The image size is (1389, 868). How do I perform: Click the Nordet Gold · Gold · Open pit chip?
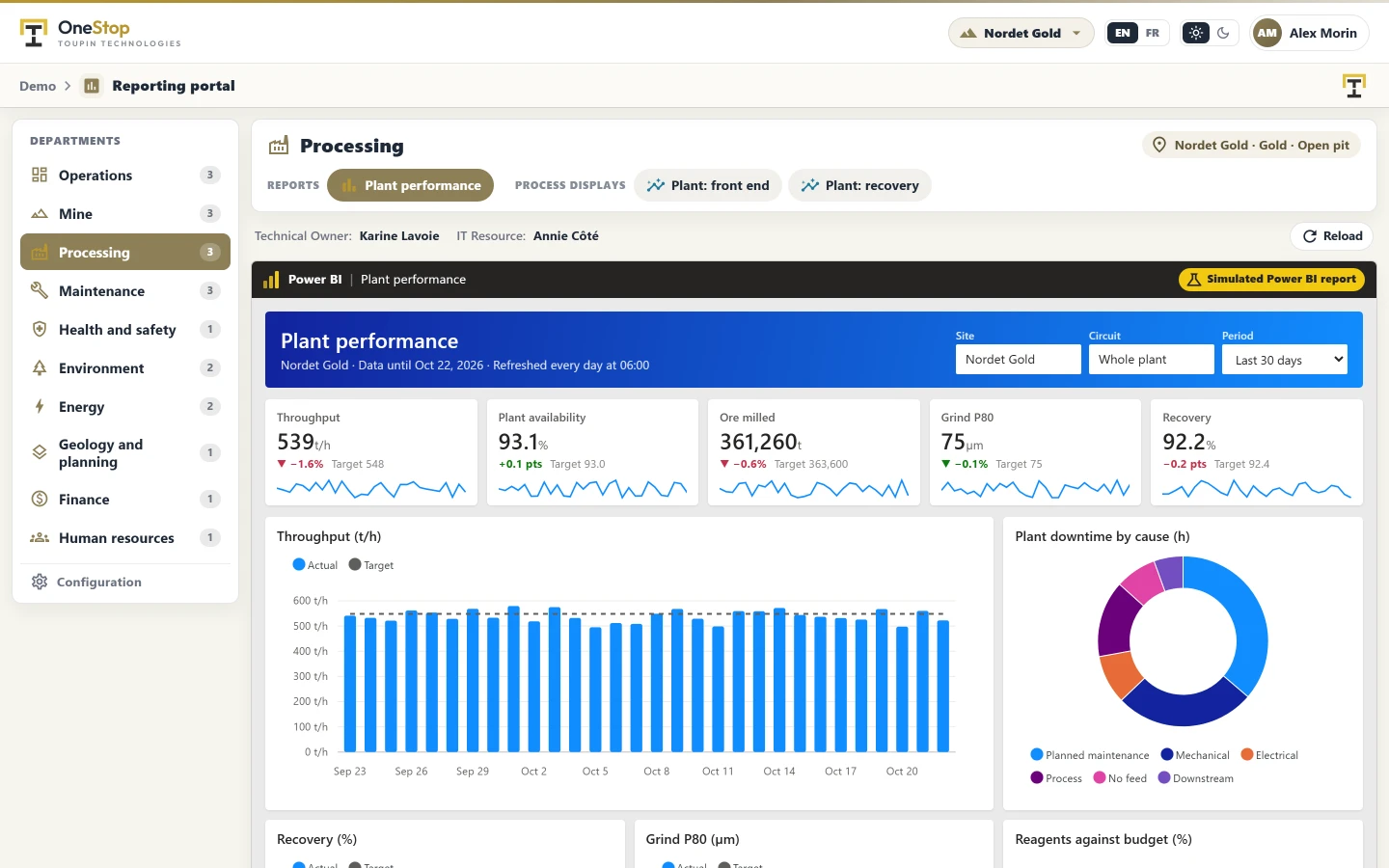[x=1252, y=146]
